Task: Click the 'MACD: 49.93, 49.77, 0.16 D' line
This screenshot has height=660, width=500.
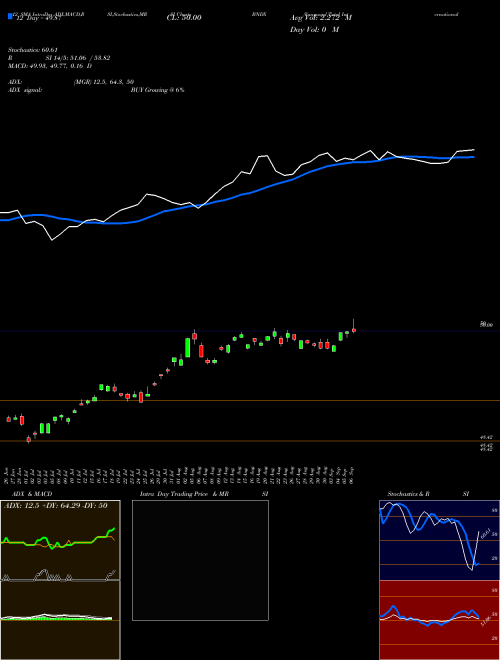Action: (50, 66)
